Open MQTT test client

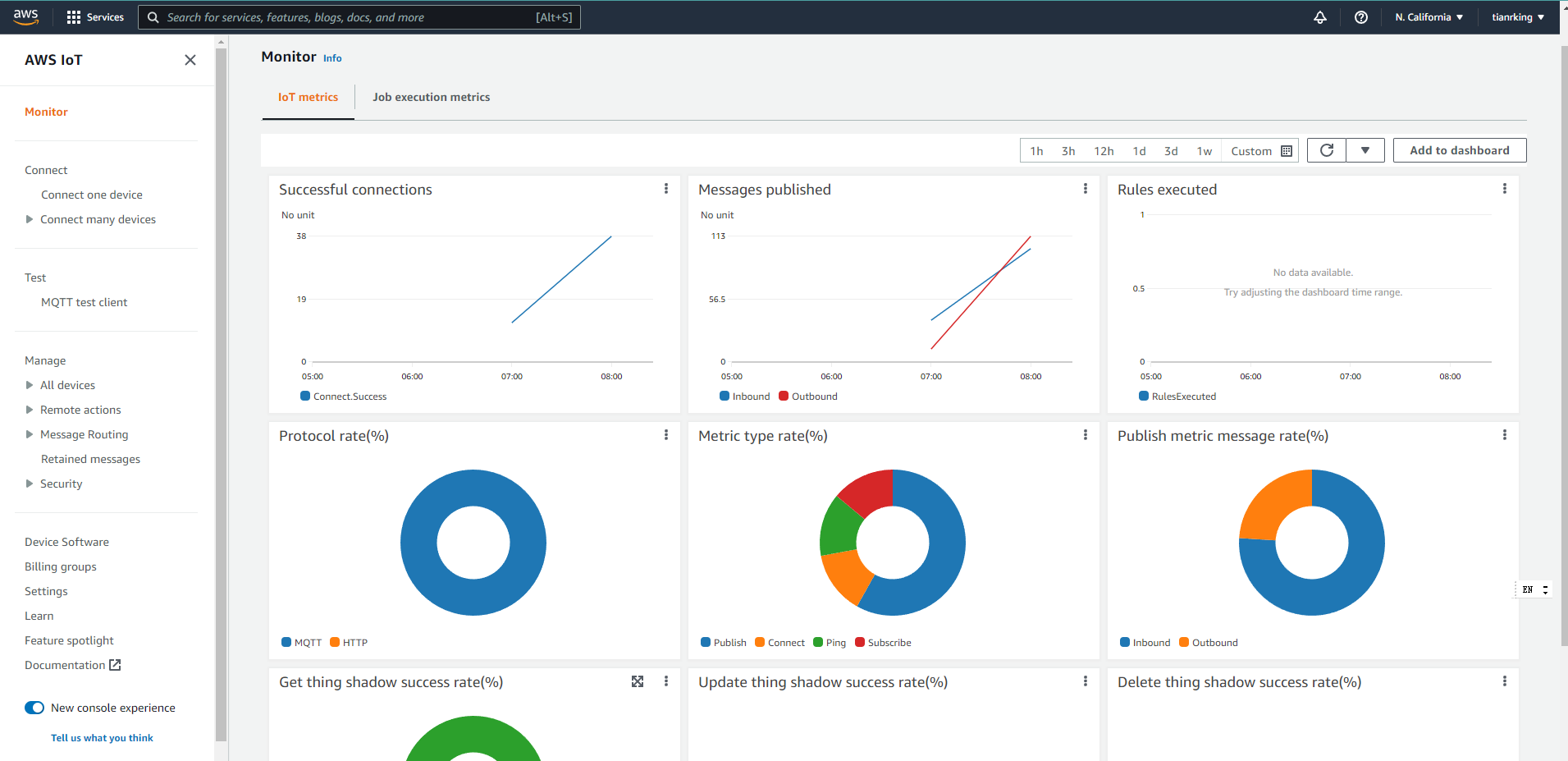click(85, 302)
